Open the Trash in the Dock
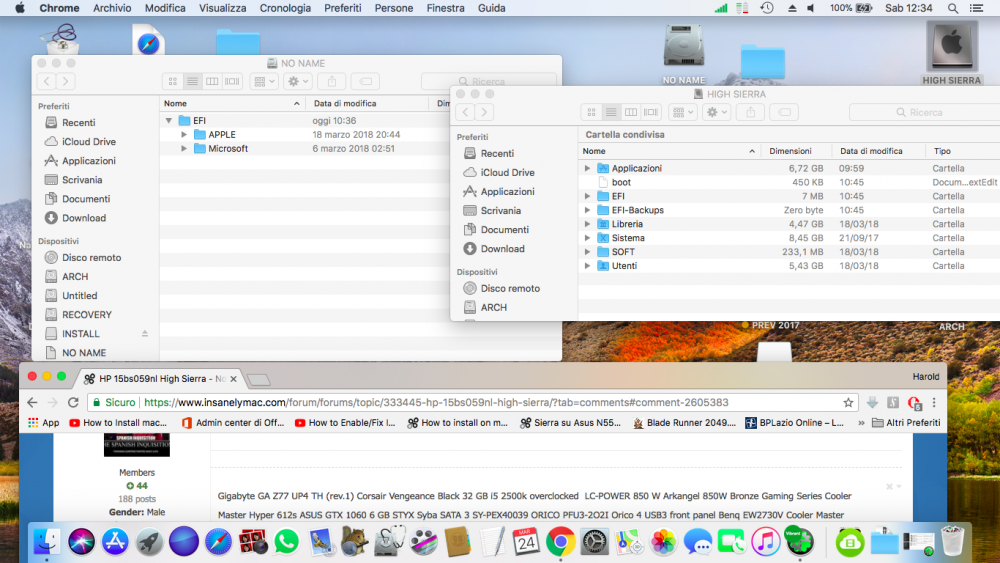This screenshot has width=1000, height=563. point(952,542)
